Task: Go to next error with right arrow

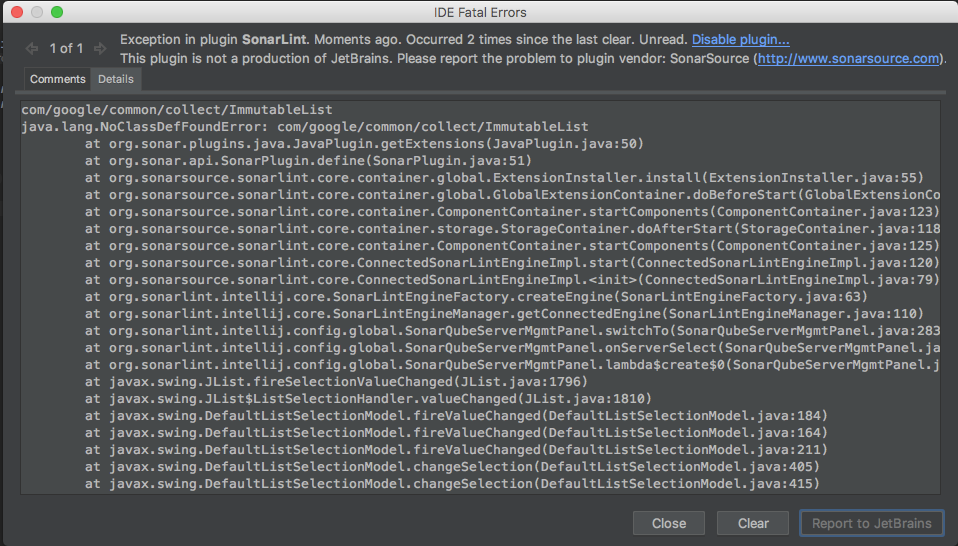Action: [x=100, y=48]
